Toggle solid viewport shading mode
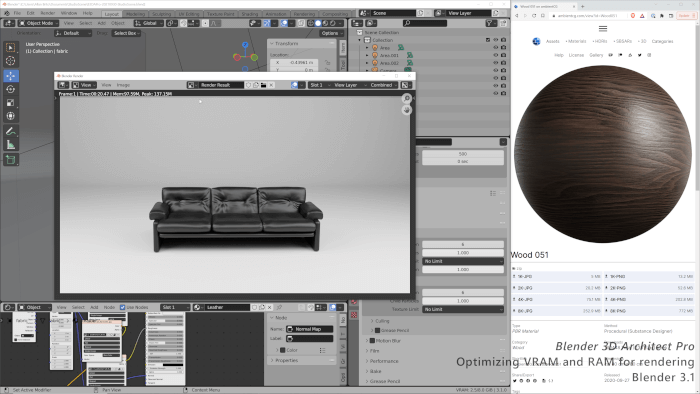The width and height of the screenshot is (700, 394). click(x=318, y=23)
